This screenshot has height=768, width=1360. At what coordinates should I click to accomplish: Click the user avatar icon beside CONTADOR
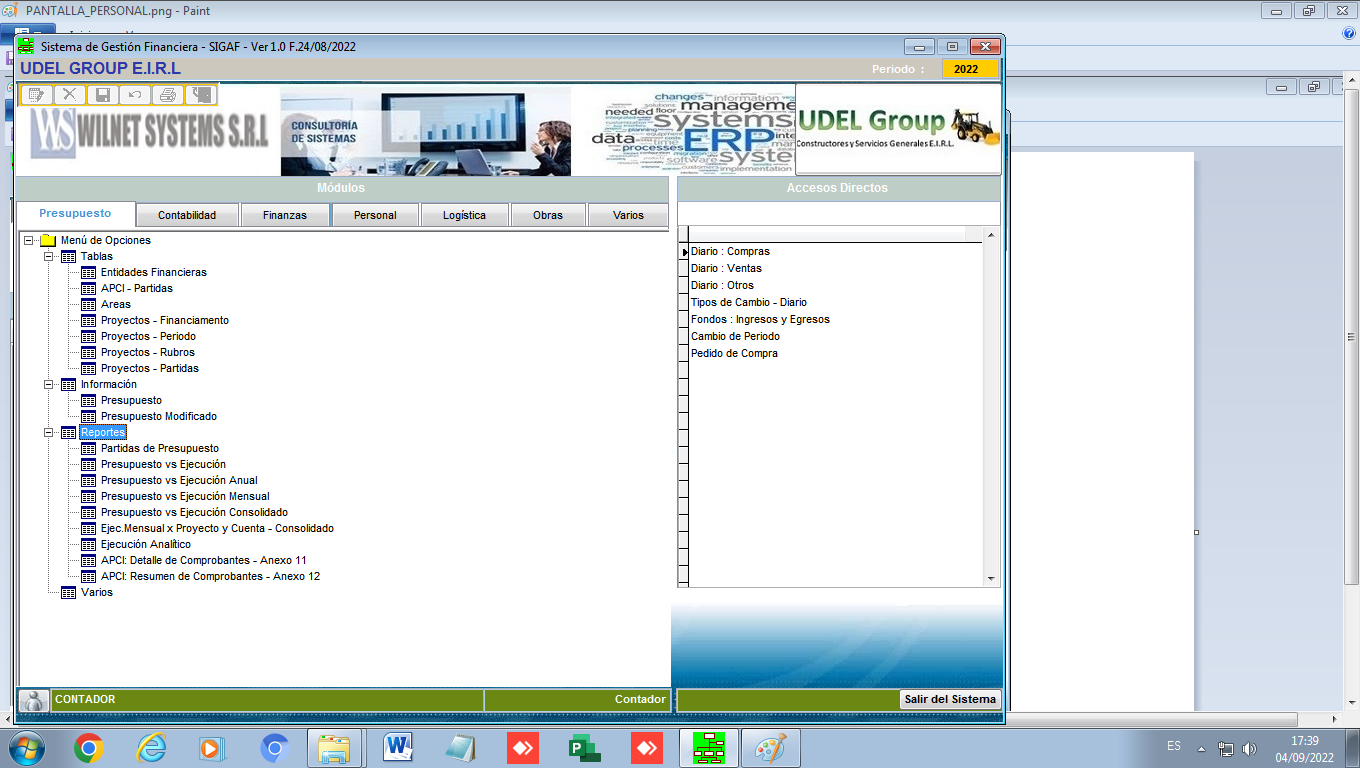(34, 700)
